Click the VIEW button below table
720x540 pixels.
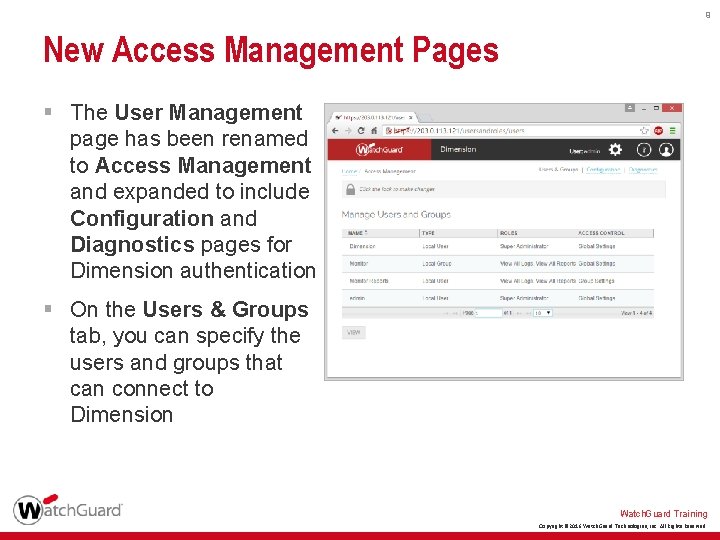(354, 332)
